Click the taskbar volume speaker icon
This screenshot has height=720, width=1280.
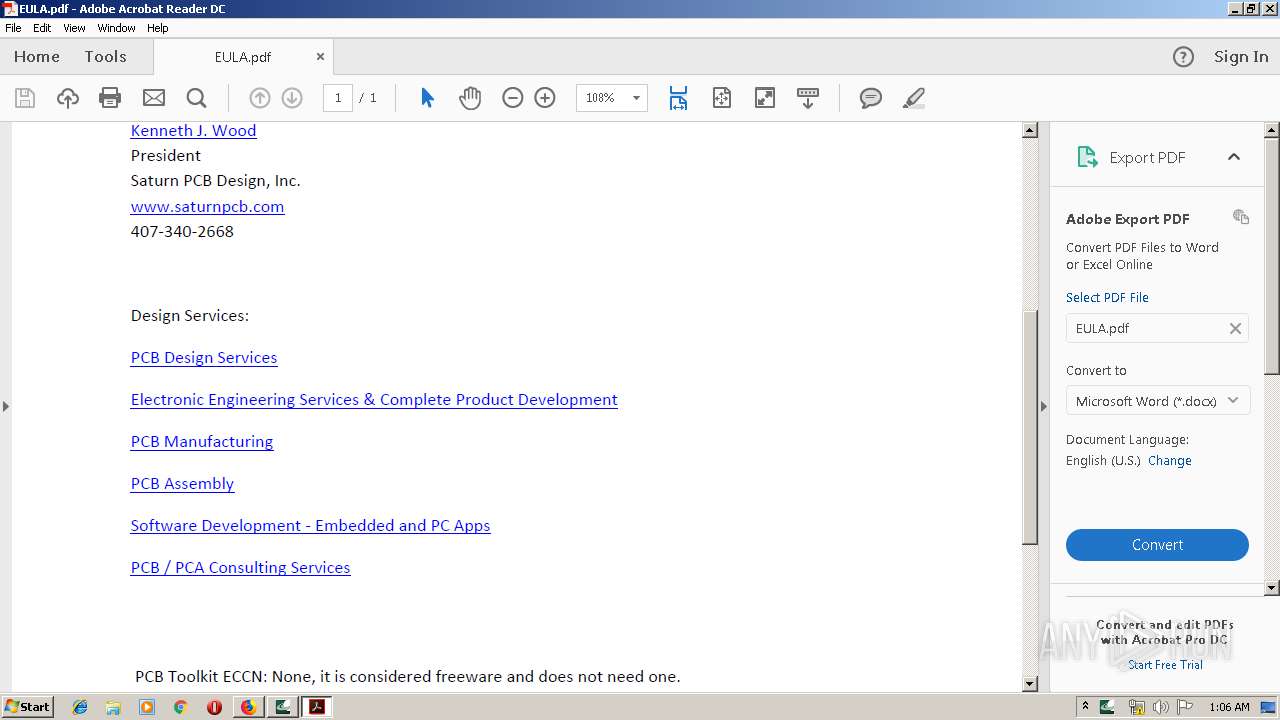[1161, 707]
